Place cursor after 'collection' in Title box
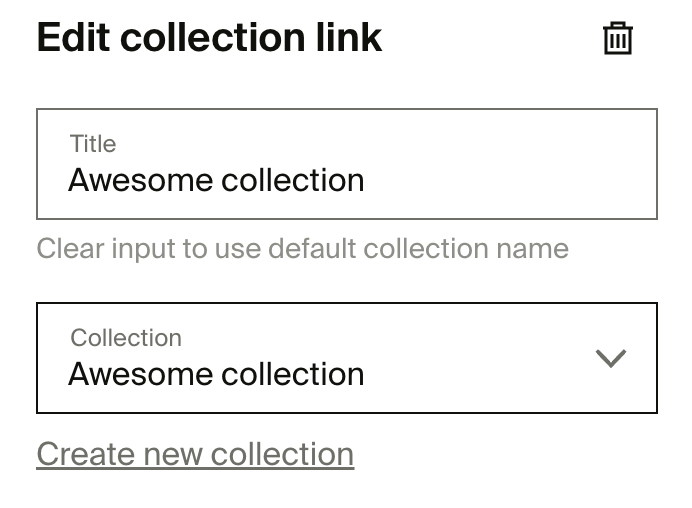This screenshot has height=508, width=692. 366,181
